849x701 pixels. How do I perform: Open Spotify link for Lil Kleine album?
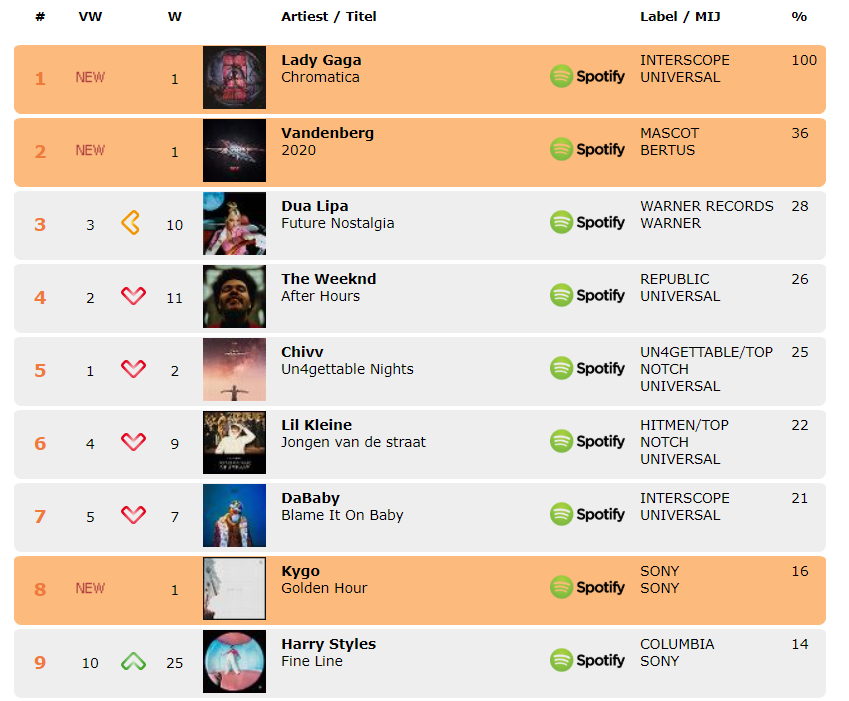pos(587,442)
